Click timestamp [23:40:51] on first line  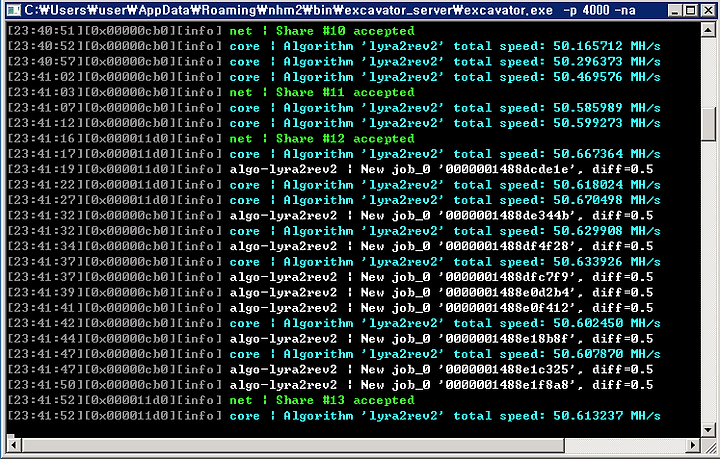(x=46, y=31)
